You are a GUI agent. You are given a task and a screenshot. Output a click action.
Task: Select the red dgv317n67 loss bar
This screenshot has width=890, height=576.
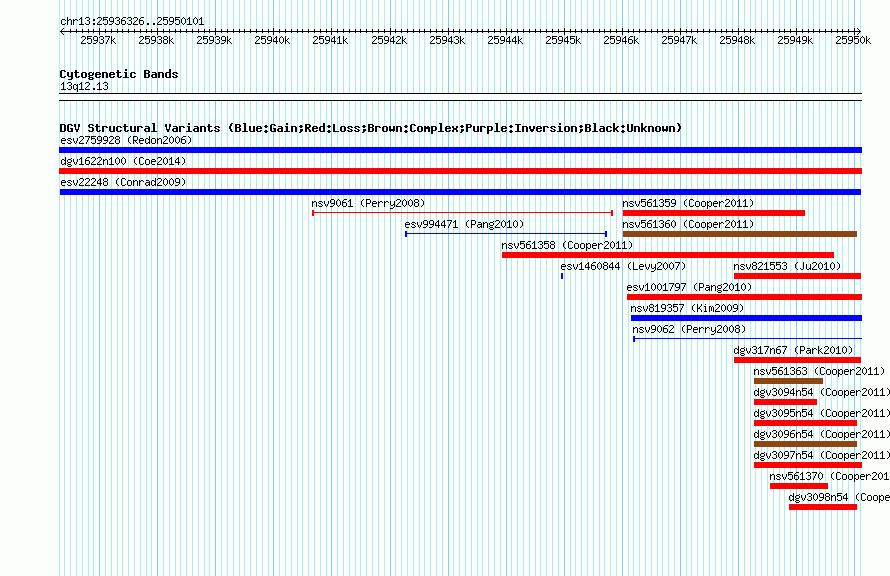[797, 360]
